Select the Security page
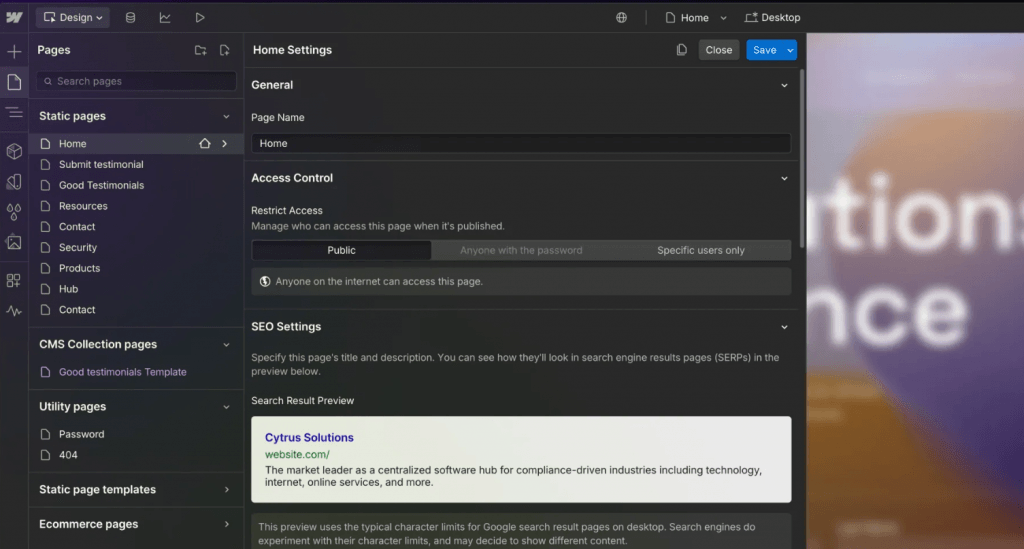 78,247
